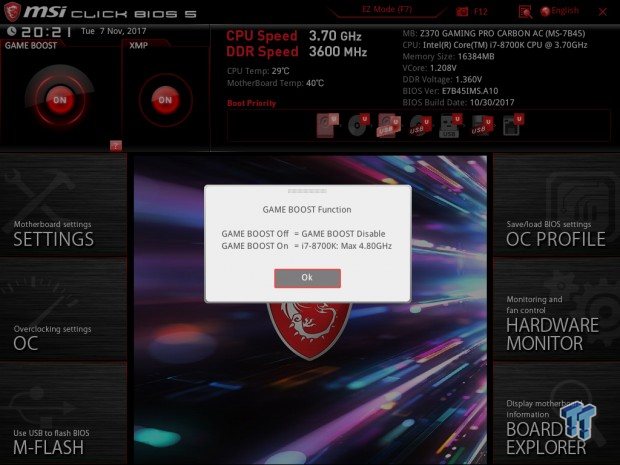Open BOARD EXPLORER motherboard information
The height and width of the screenshot is (465, 620).
pyautogui.click(x=556, y=414)
